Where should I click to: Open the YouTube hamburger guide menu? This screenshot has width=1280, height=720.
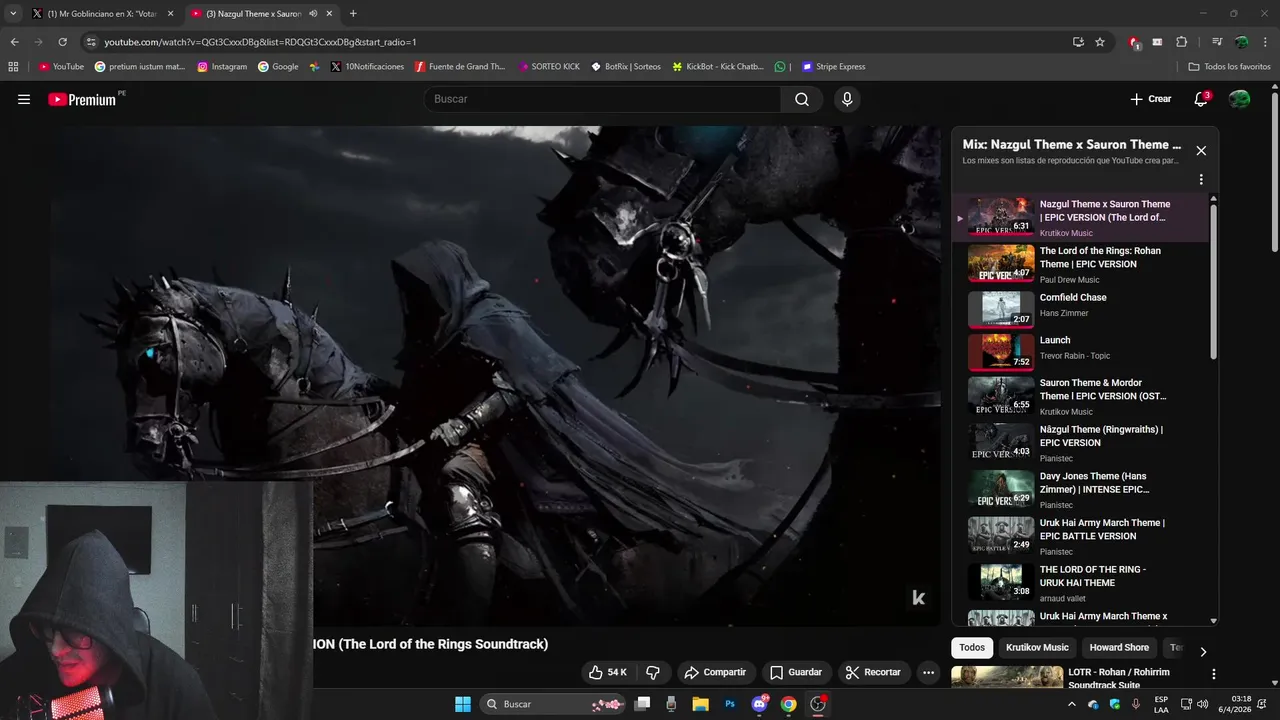coord(24,99)
